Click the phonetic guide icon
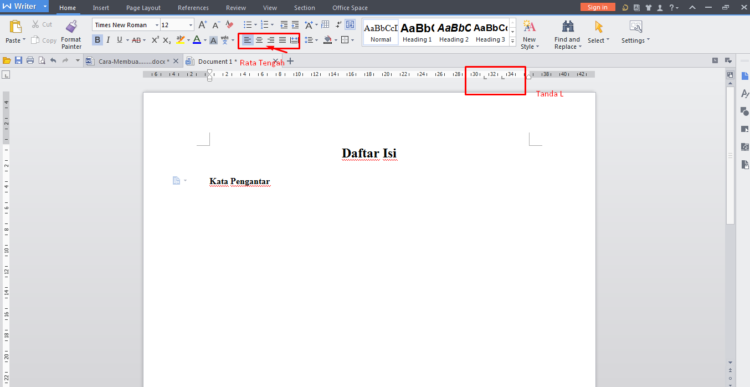This screenshot has width=750, height=387. [224, 40]
